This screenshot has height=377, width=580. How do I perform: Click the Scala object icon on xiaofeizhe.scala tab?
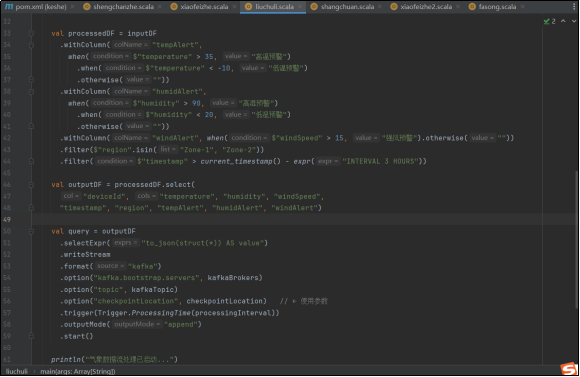pos(174,7)
